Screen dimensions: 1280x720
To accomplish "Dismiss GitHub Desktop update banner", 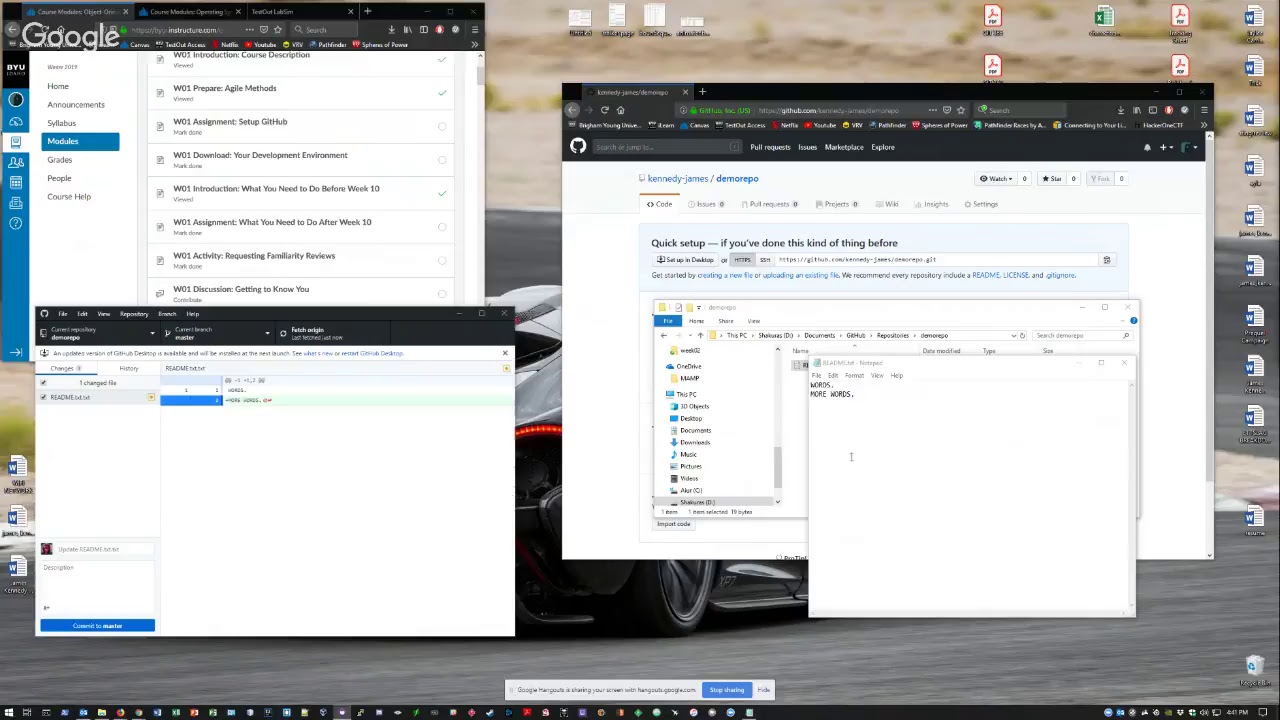I will pyautogui.click(x=505, y=353).
